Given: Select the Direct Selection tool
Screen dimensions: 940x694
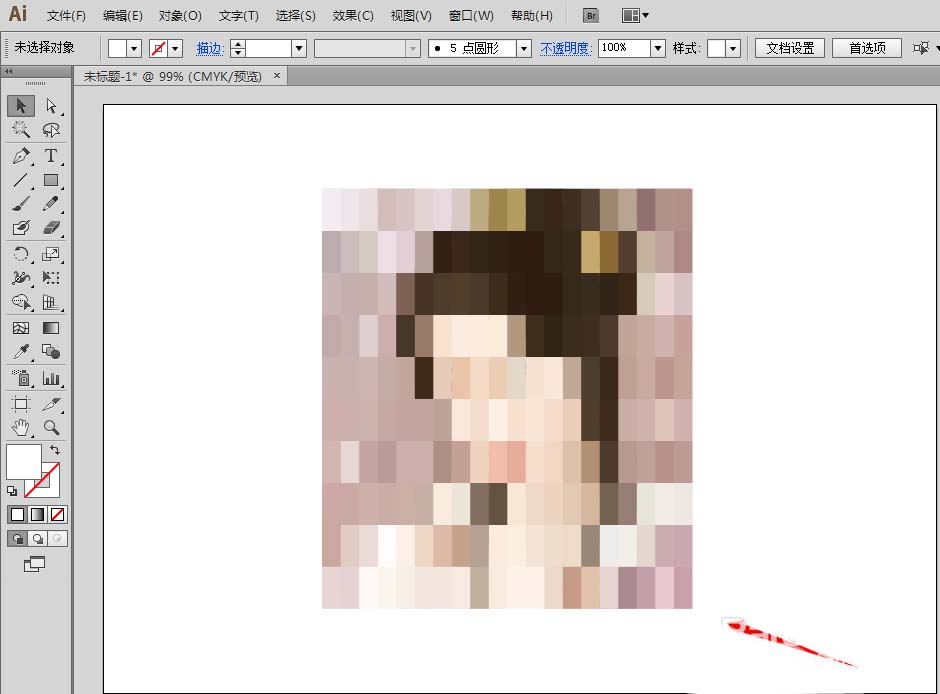Looking at the screenshot, I should [51, 106].
